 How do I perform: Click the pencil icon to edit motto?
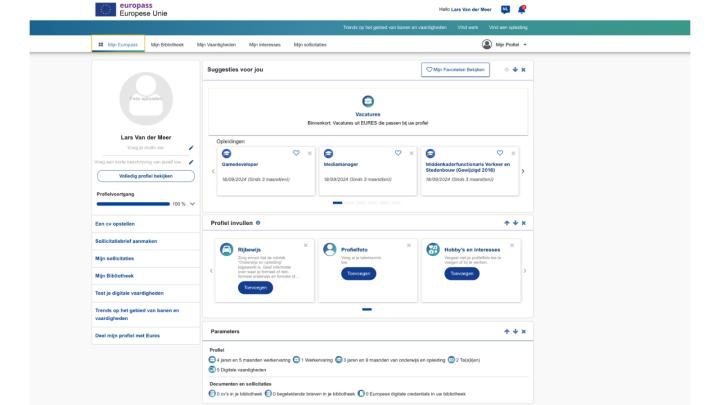click(191, 148)
